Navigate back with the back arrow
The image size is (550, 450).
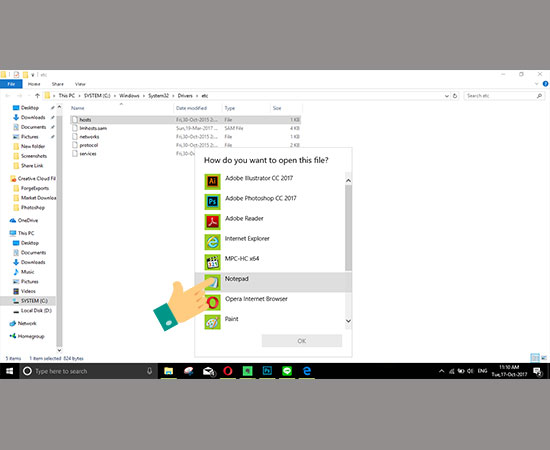coord(8,96)
